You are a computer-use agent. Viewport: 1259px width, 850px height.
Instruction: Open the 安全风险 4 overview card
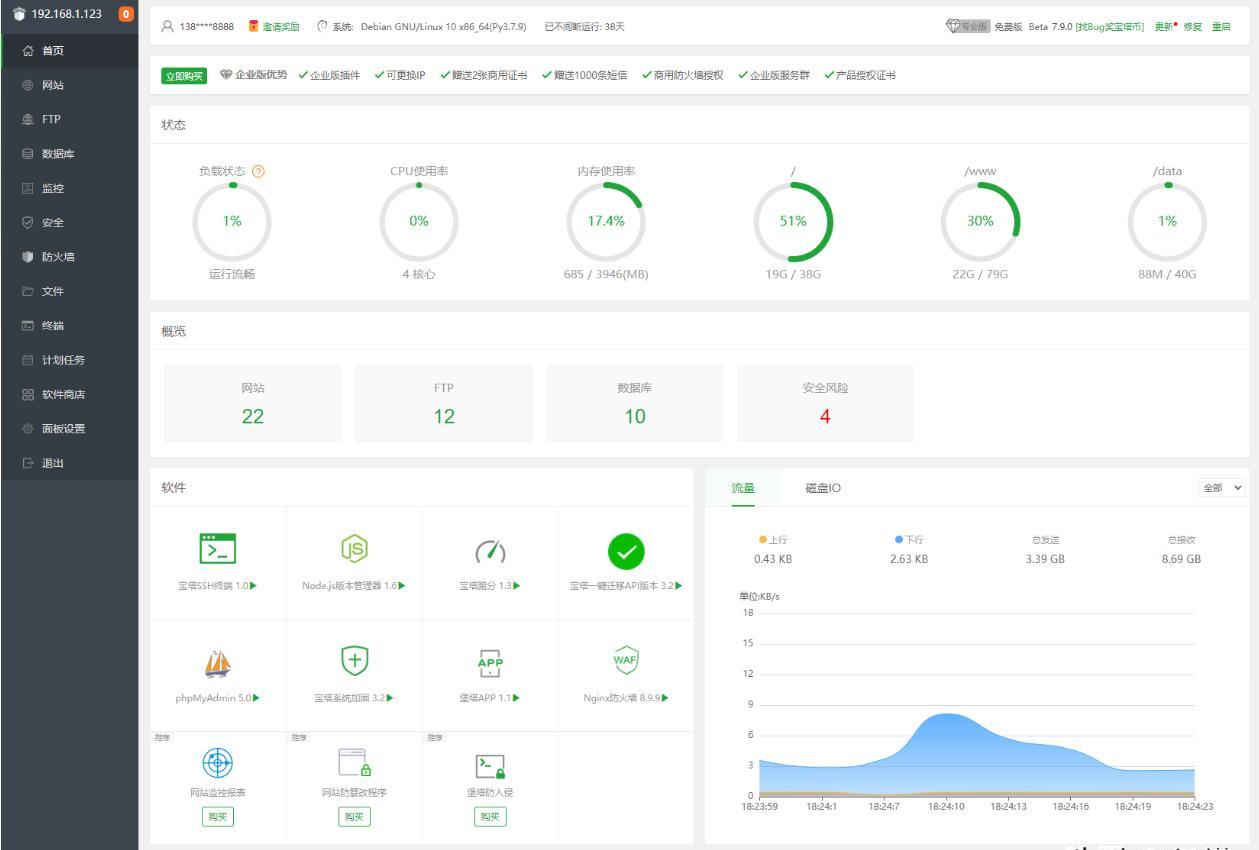pos(826,403)
